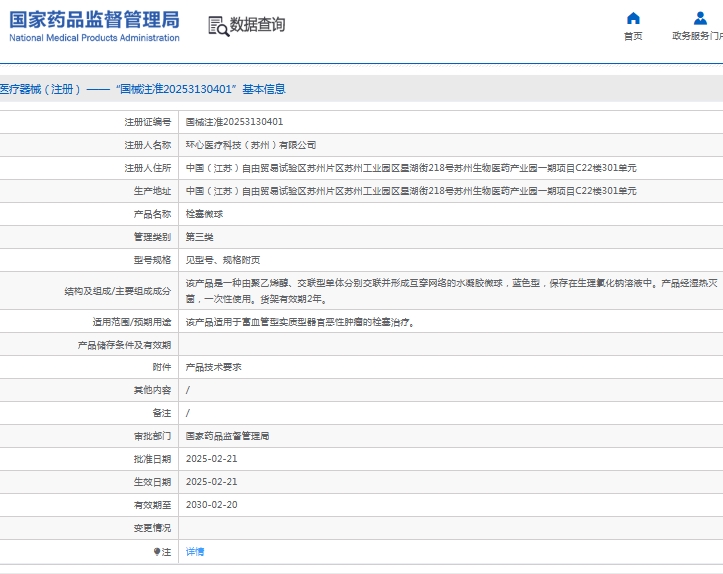723x574 pixels.
Task: Click product name 栓塞微球
Action: [204, 214]
